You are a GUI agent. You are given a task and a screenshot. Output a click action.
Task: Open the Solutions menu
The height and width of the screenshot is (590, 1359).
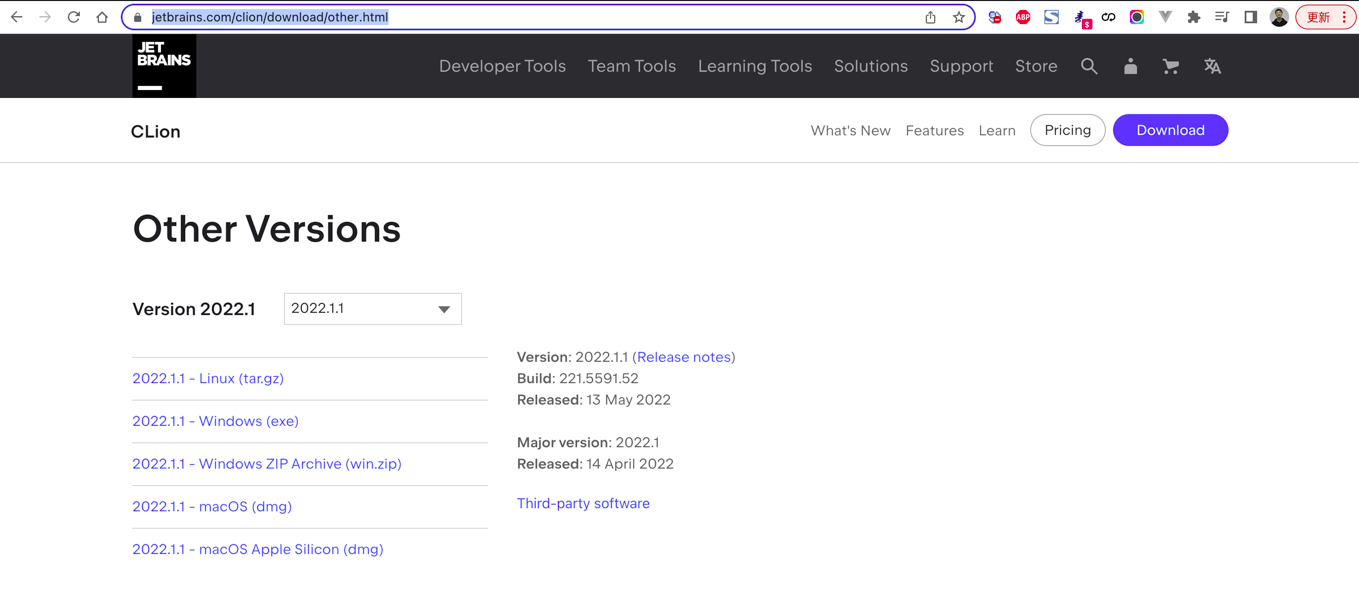pyautogui.click(x=871, y=66)
